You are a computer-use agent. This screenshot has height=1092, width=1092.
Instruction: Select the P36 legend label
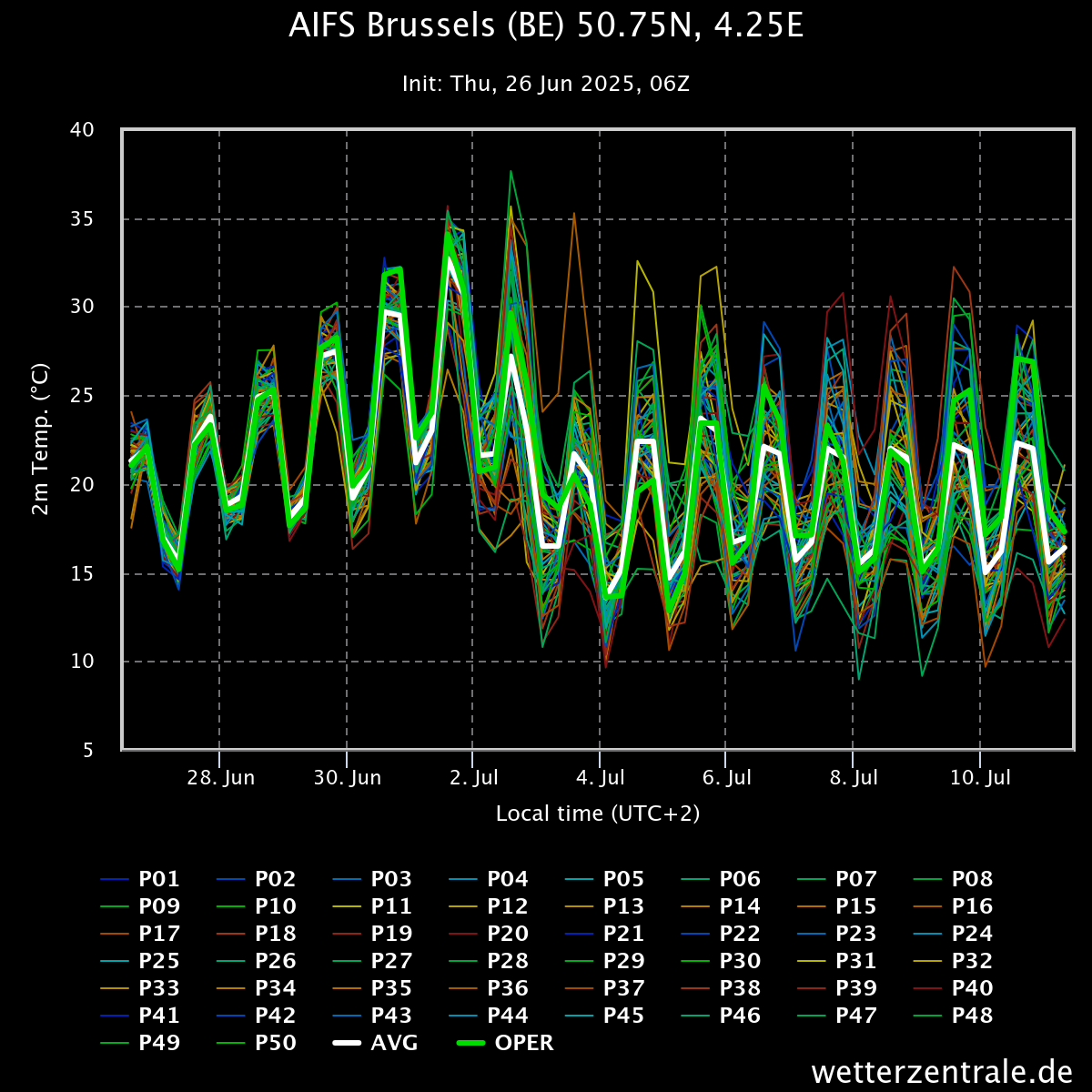(489, 988)
